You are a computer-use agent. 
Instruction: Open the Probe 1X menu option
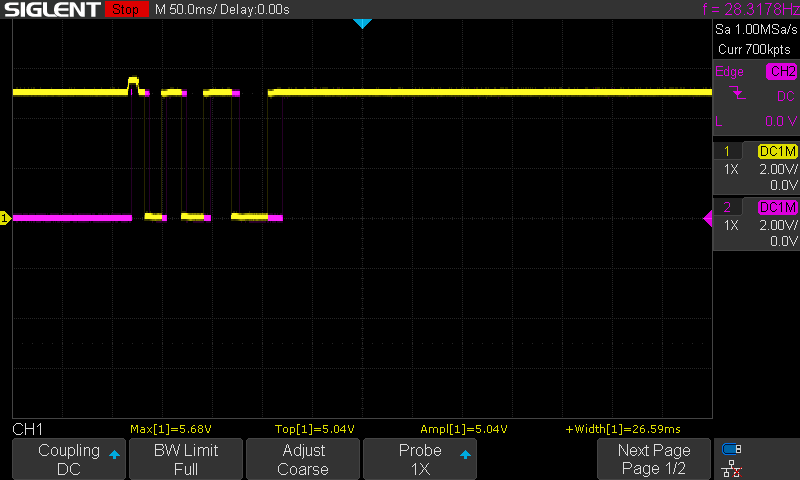(420, 459)
